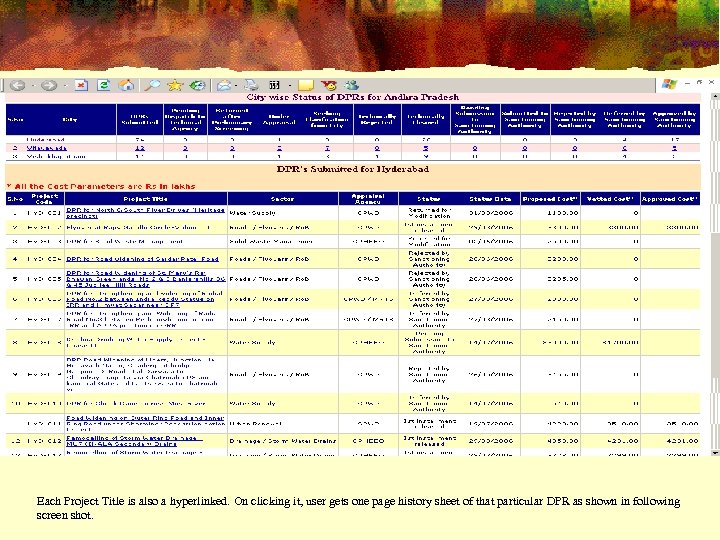Click row 4 status 'Rejected by Sanctioning Authority'
720x540 pixels.
click(429, 259)
